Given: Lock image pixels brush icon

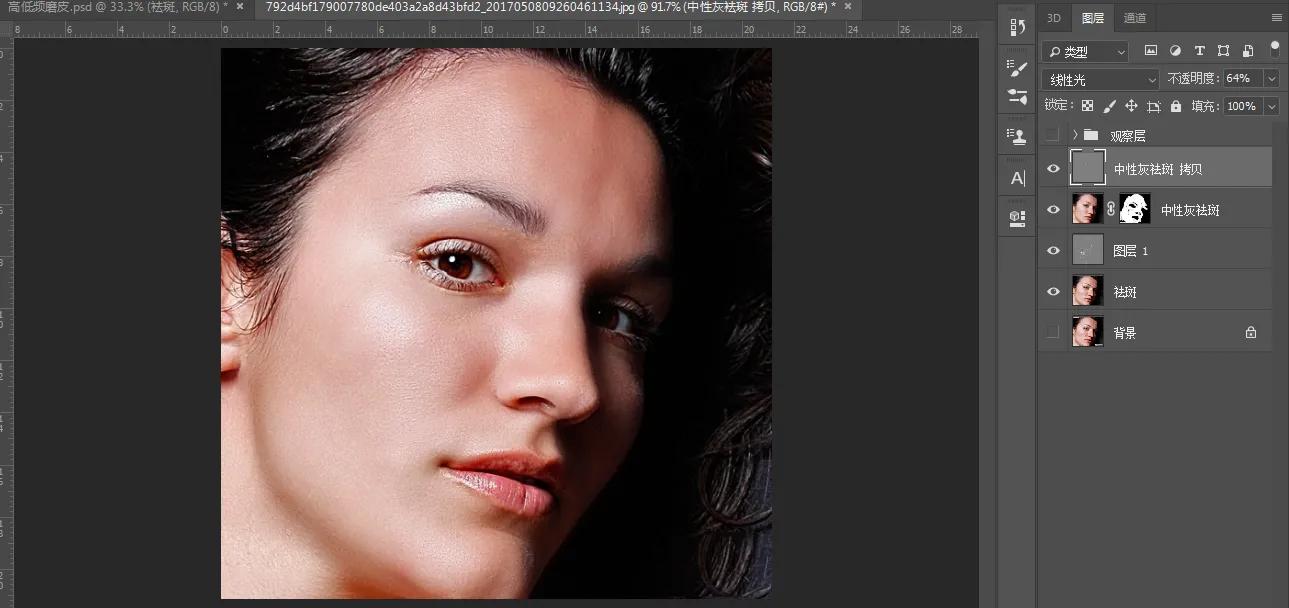Looking at the screenshot, I should coord(1109,106).
